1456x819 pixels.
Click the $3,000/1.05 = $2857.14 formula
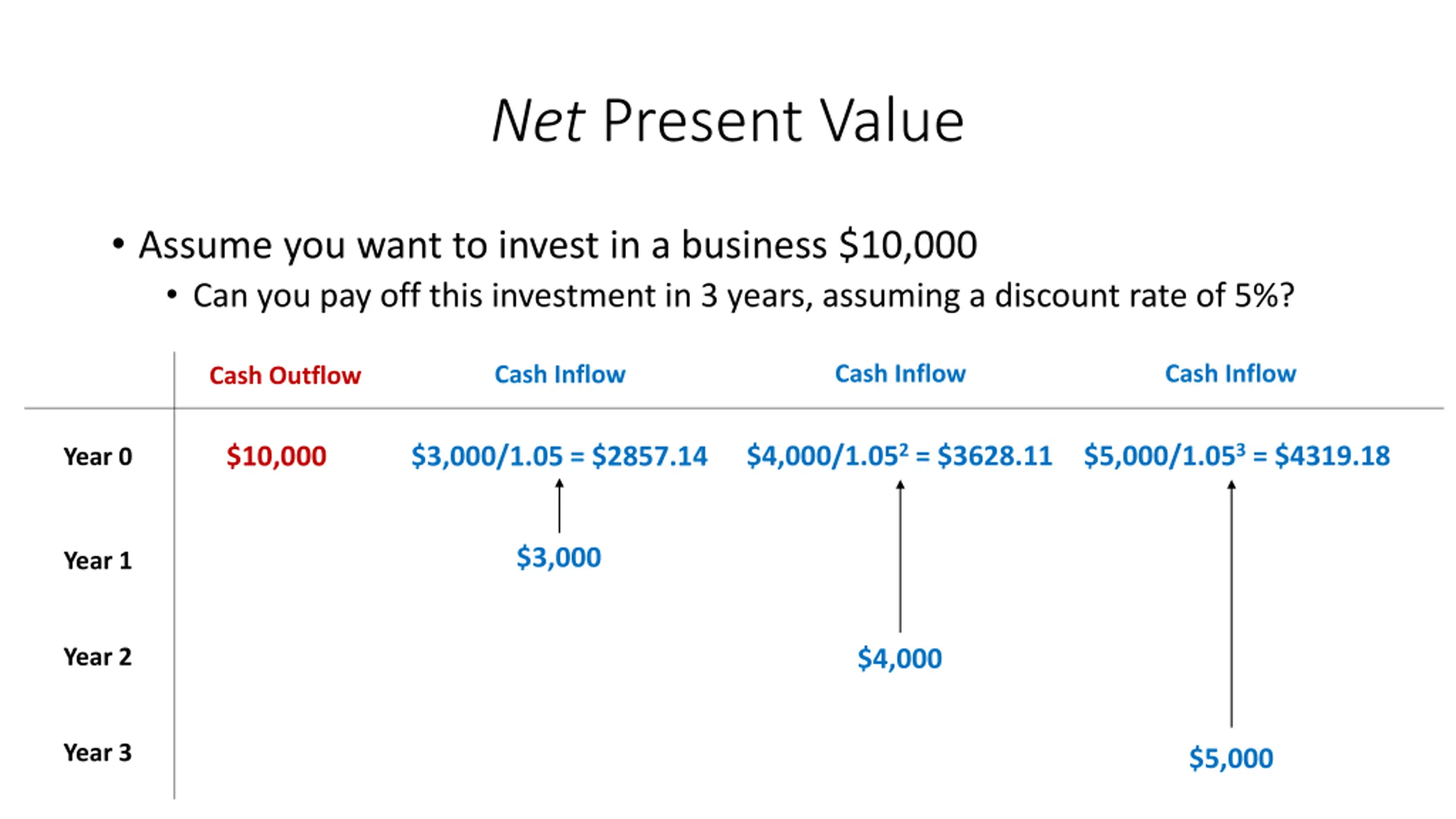[559, 456]
